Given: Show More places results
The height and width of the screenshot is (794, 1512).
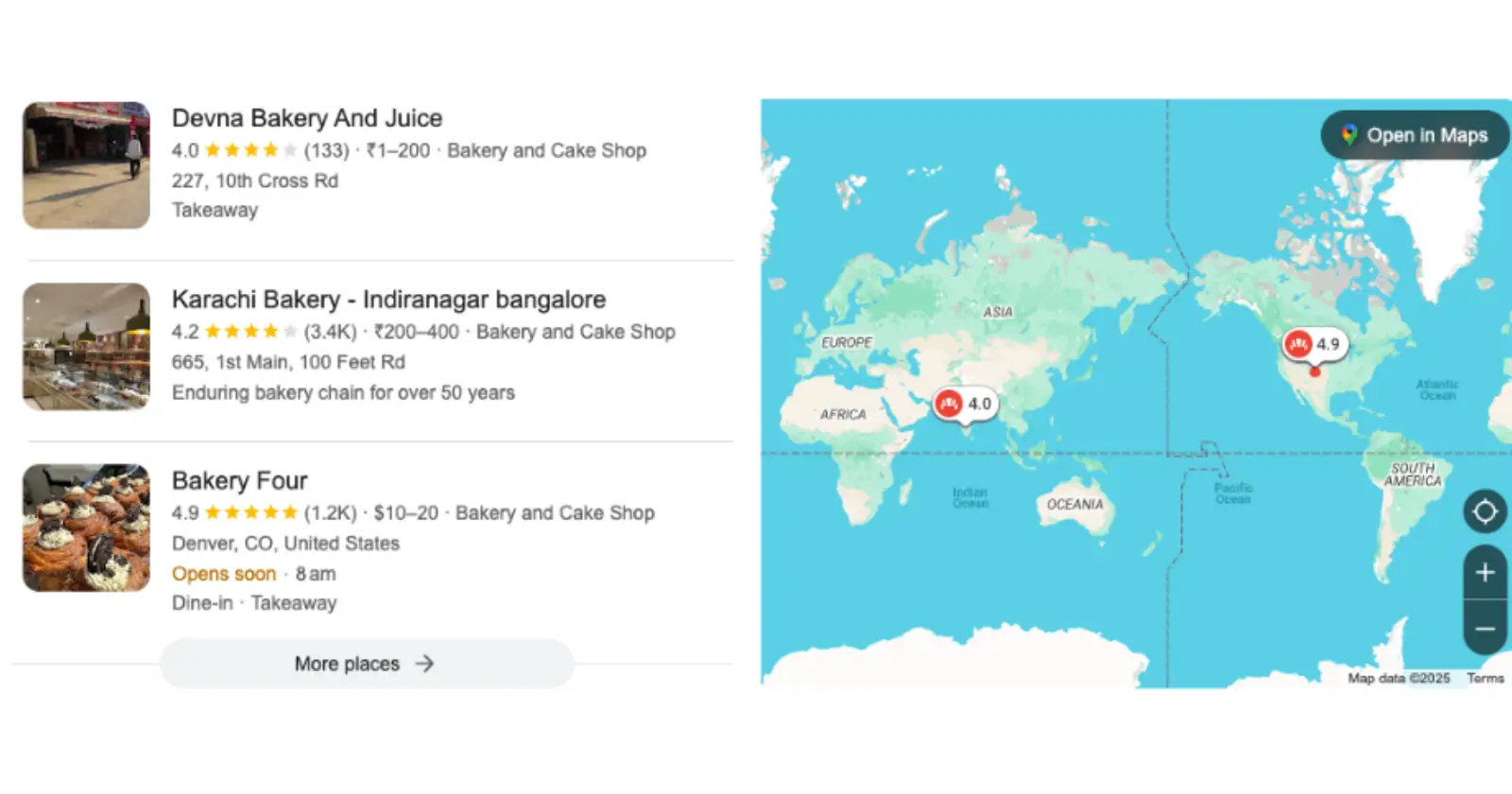Looking at the screenshot, I should click(x=366, y=664).
